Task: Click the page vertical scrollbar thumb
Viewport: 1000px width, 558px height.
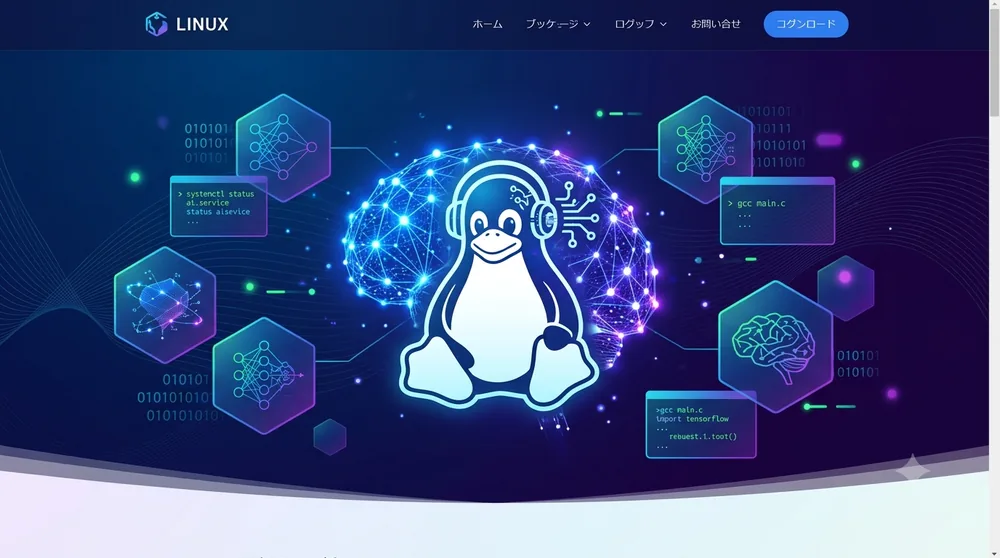Action: (x=994, y=61)
